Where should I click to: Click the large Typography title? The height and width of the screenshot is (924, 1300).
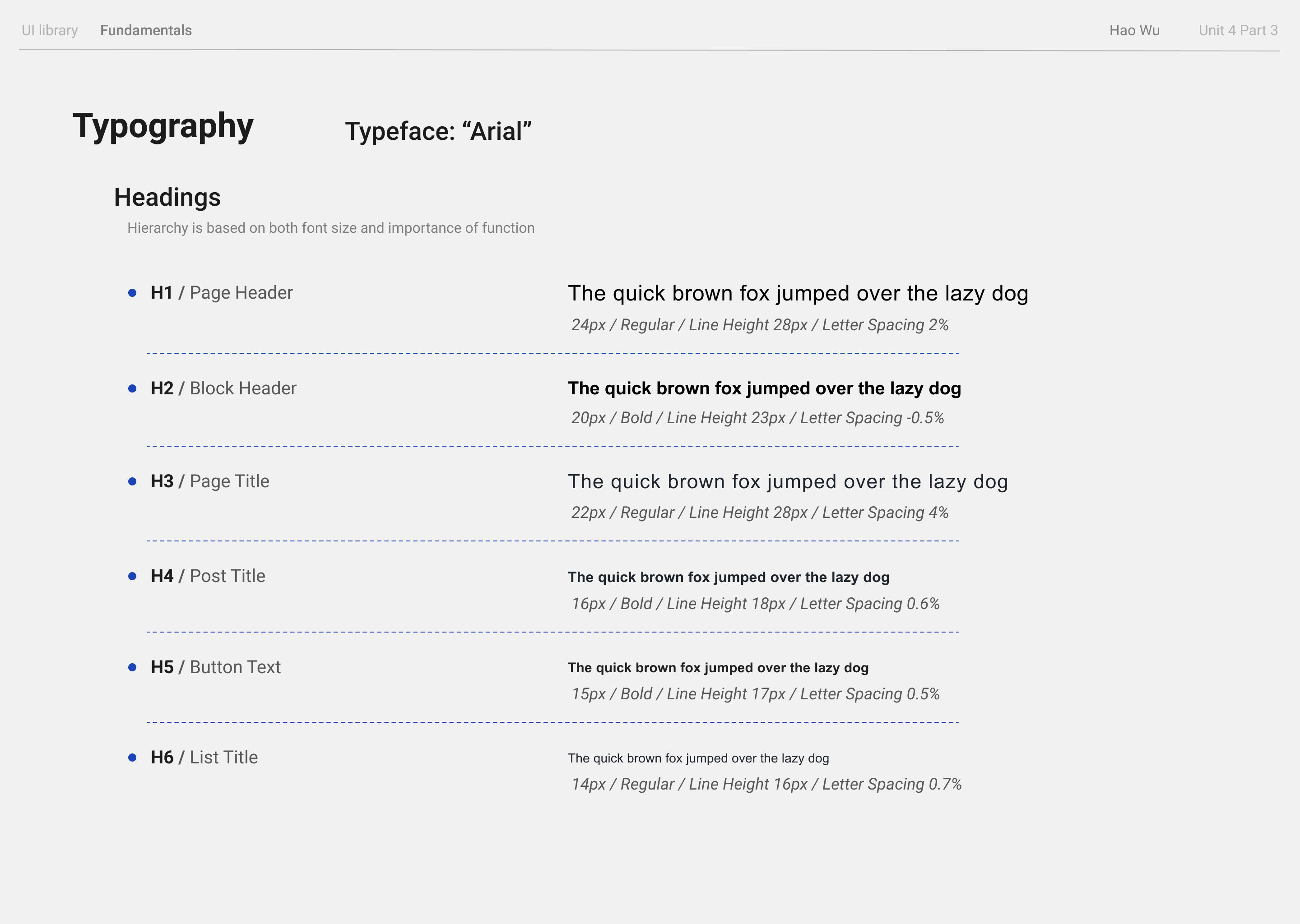[163, 126]
